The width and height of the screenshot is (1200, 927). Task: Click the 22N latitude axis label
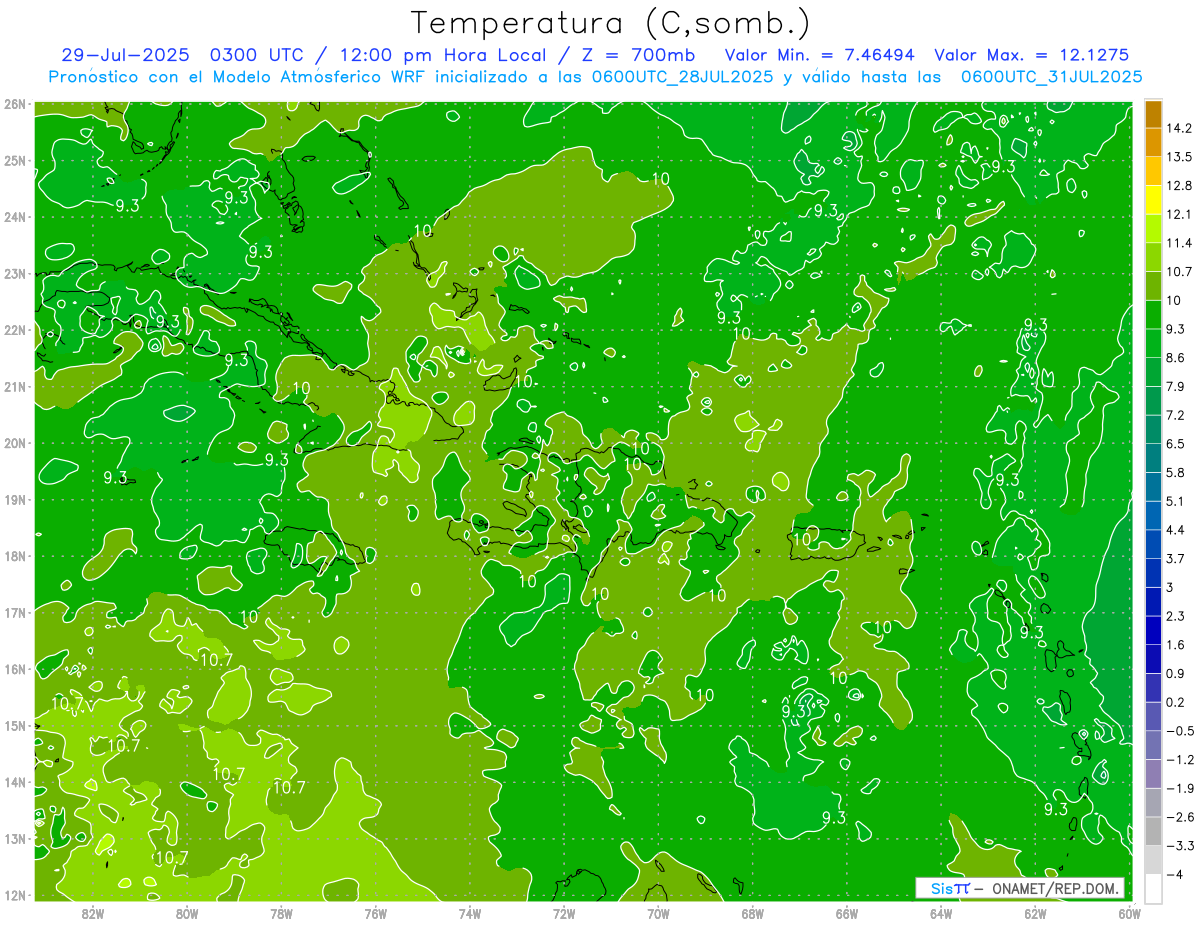(x=14, y=330)
